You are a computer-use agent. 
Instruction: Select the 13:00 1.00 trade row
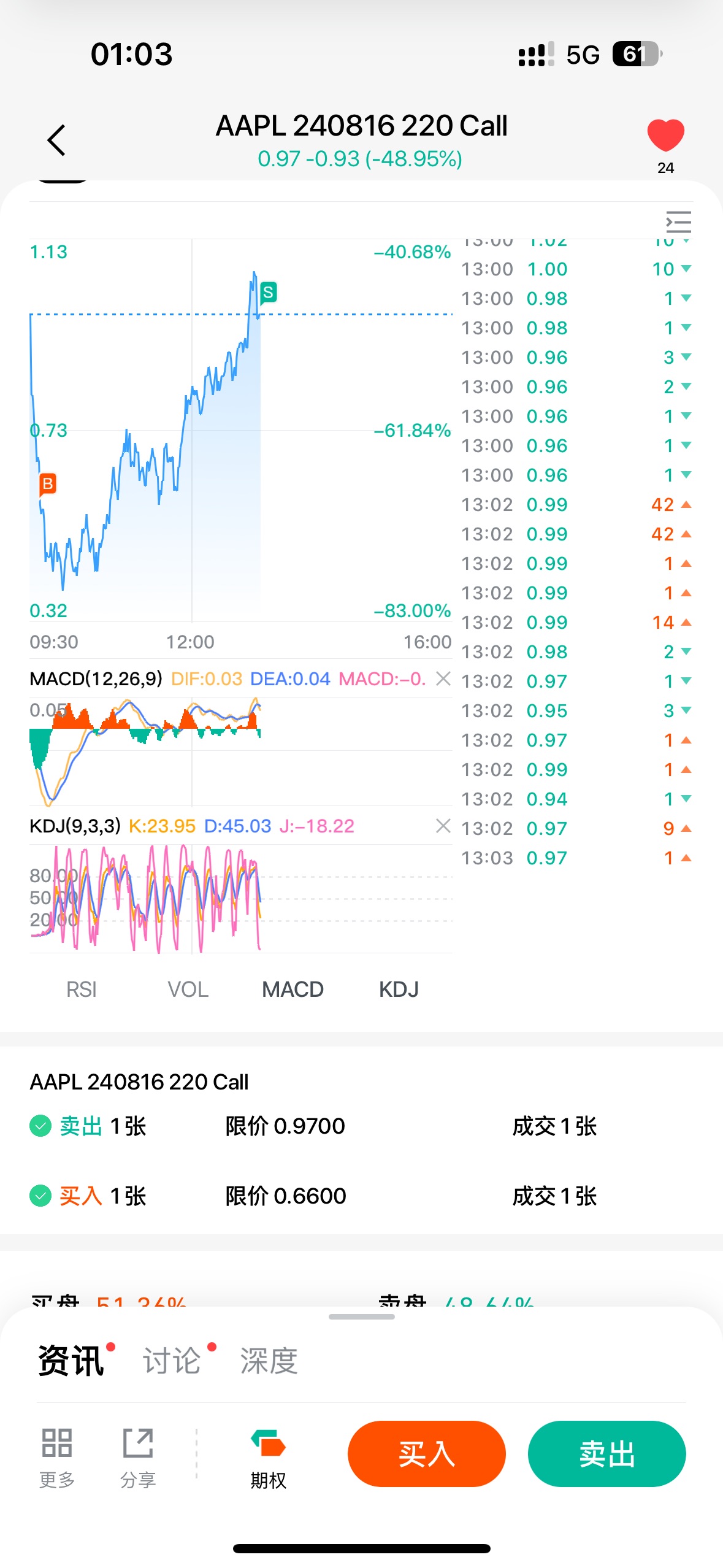576,269
